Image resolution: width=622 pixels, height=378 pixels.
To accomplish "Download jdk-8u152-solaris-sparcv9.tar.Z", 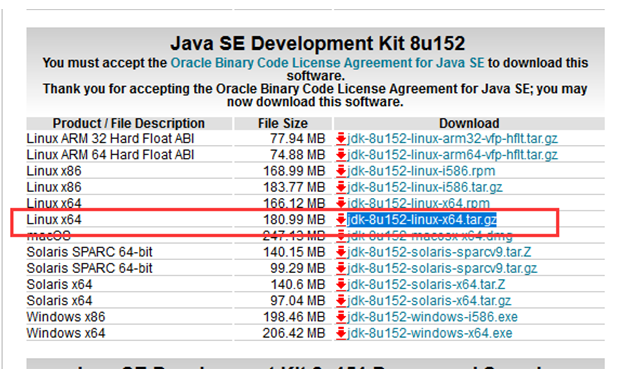I will [439, 252].
